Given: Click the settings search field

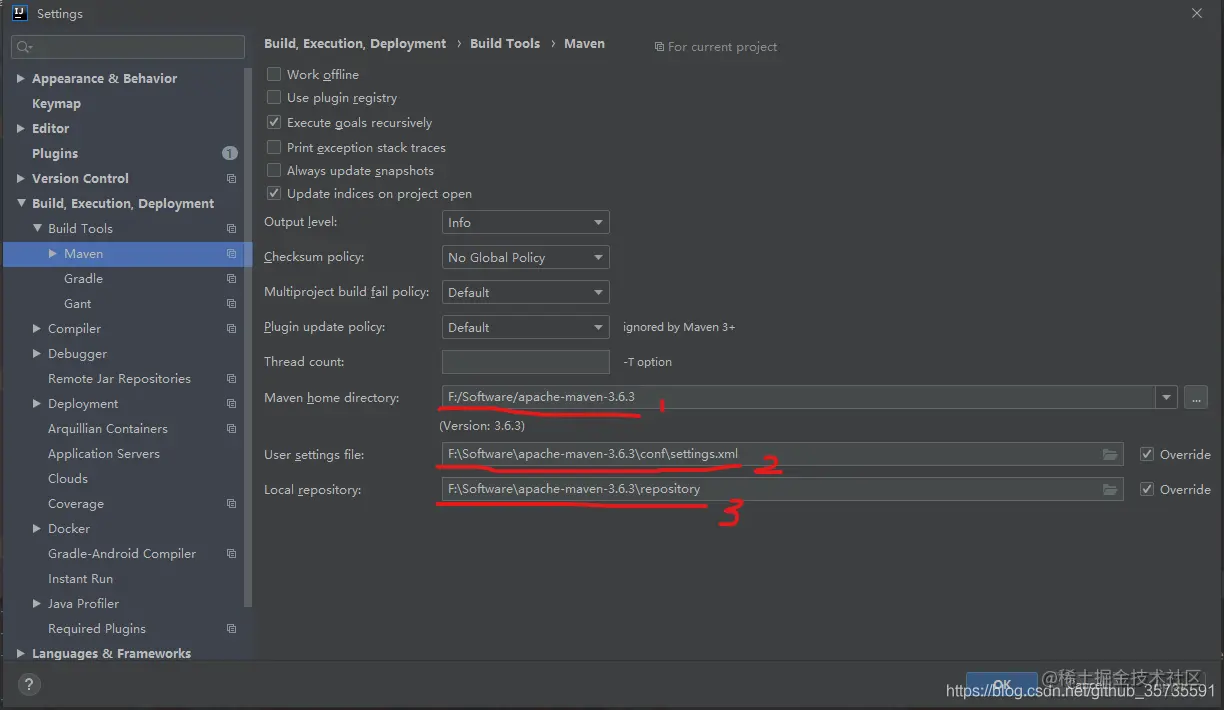Looking at the screenshot, I should pos(128,47).
